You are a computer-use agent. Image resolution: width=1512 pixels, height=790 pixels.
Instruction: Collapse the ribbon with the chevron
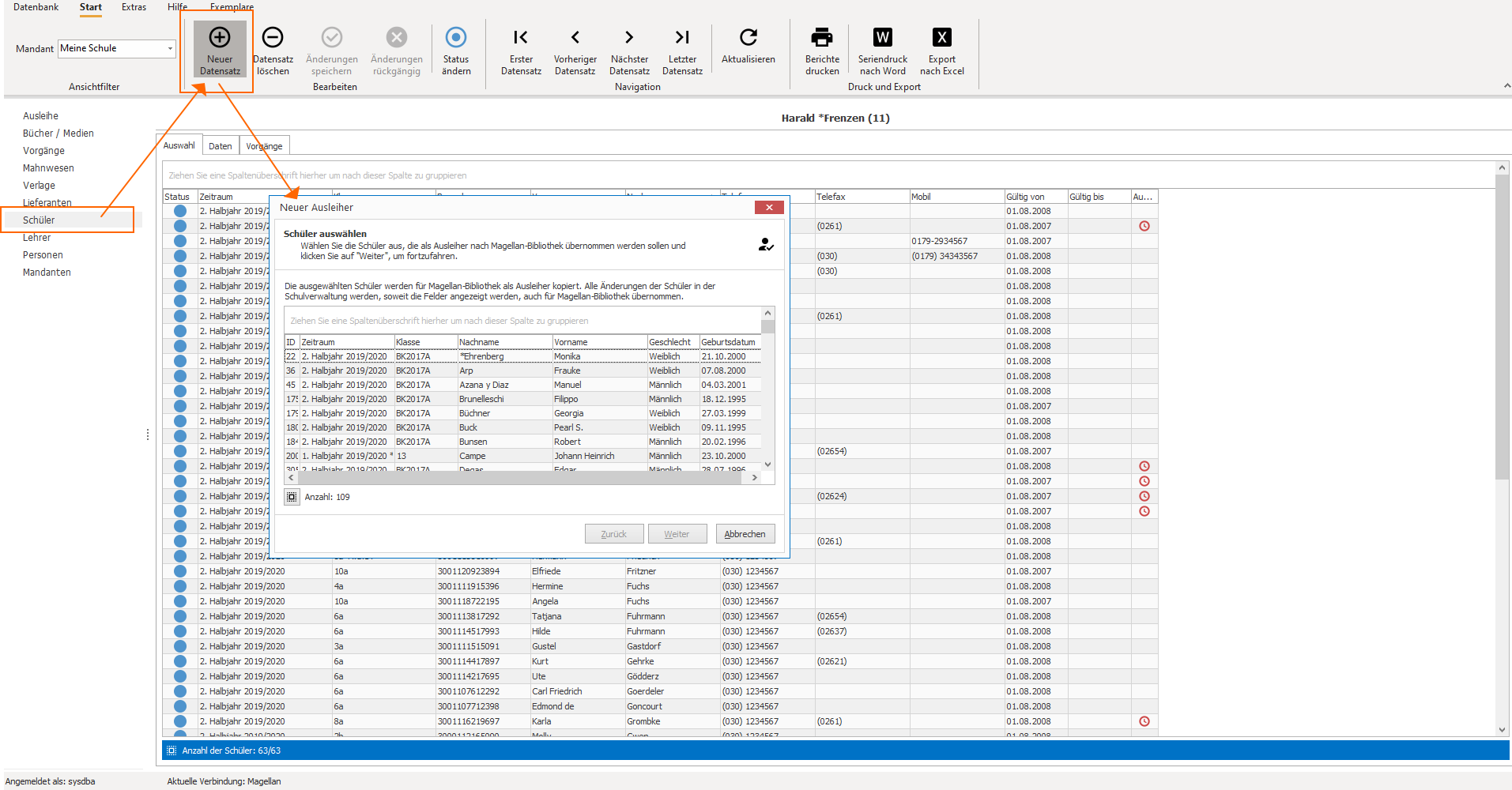(x=1506, y=85)
